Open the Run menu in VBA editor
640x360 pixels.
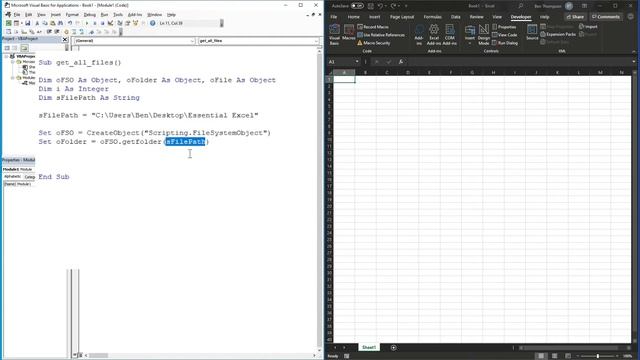(x=104, y=15)
